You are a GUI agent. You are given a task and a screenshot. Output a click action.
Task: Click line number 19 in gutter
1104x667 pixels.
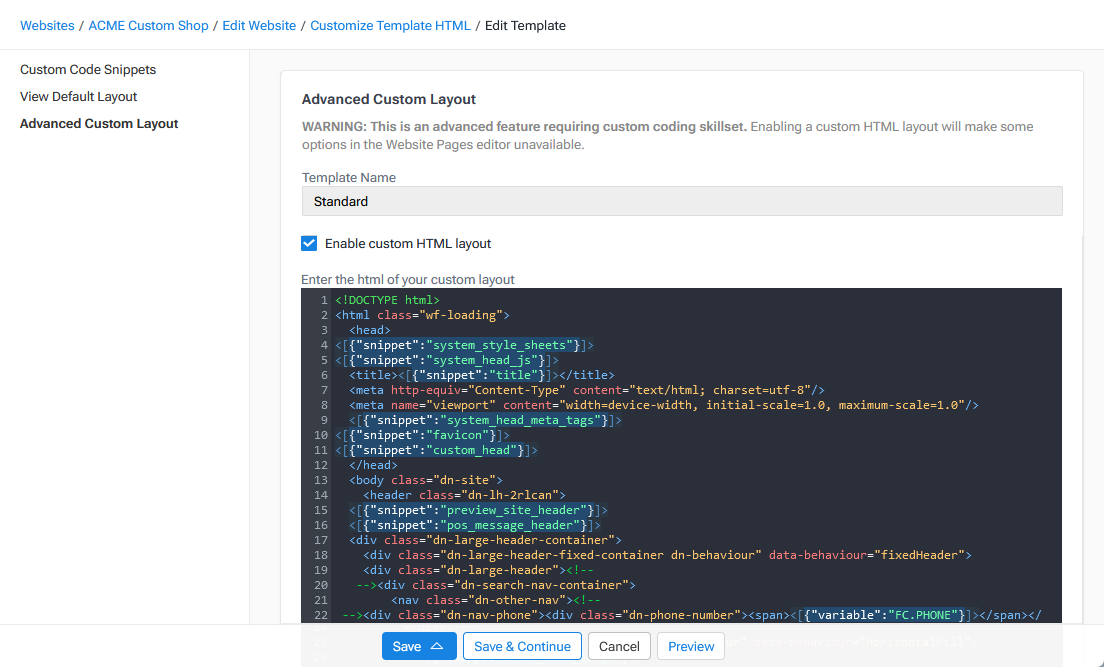coord(321,570)
